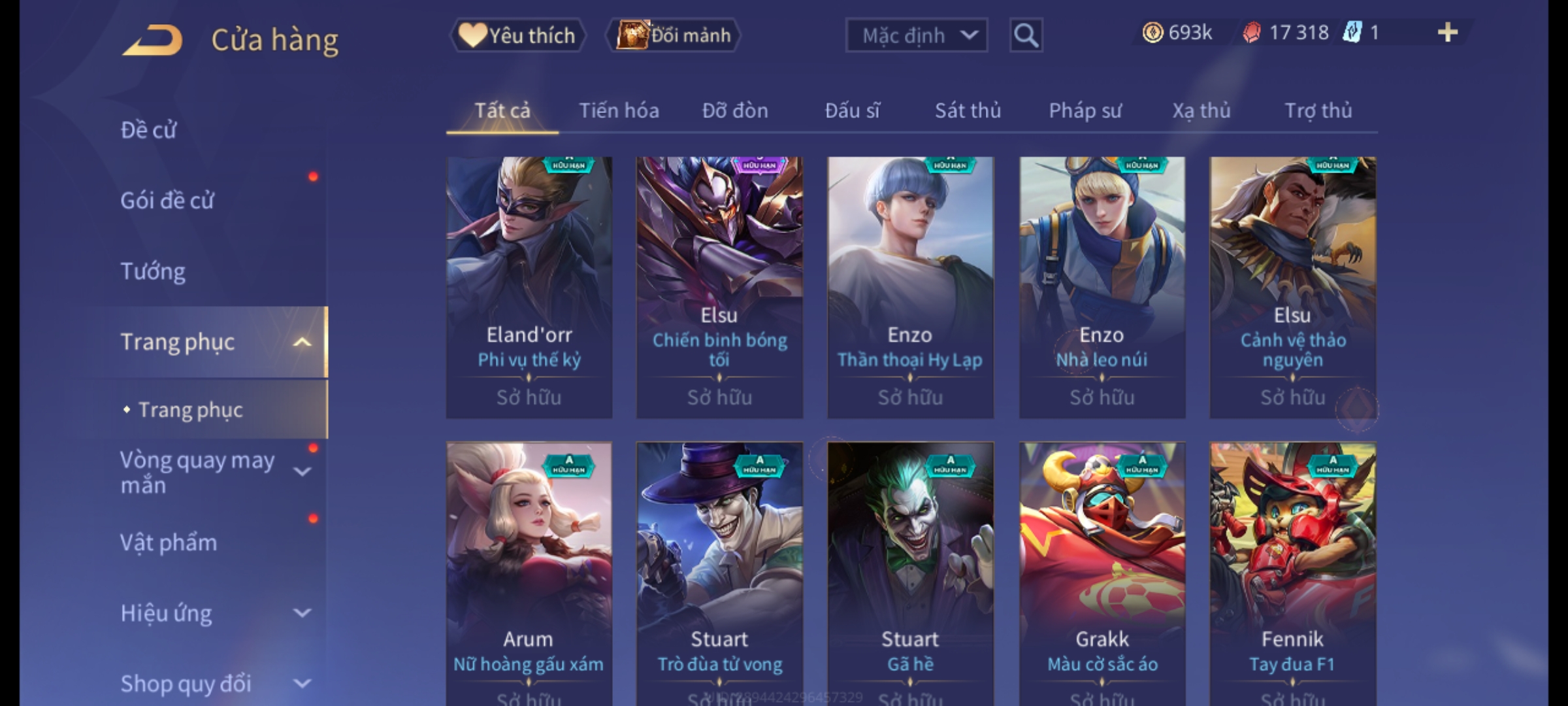Expand Vòng quay may mắn section
The image size is (1568, 706).
pos(302,471)
